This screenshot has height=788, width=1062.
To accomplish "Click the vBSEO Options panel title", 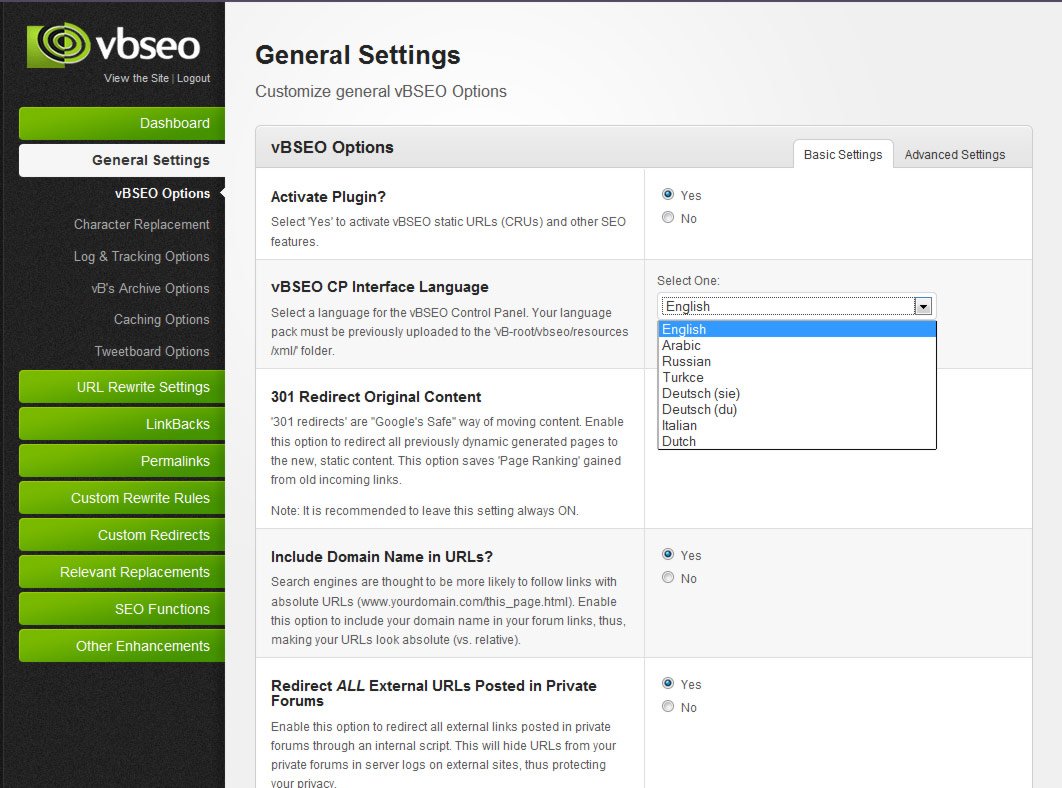I will (332, 147).
